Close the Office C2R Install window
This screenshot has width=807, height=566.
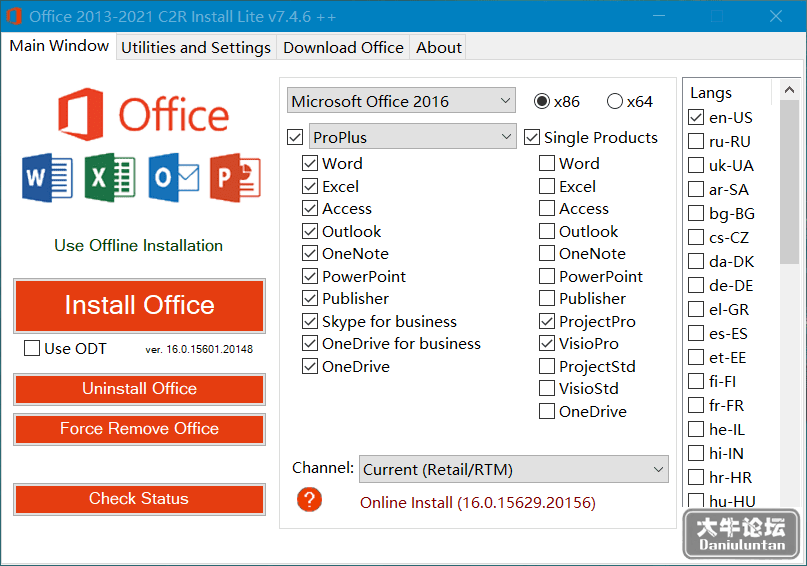point(776,16)
